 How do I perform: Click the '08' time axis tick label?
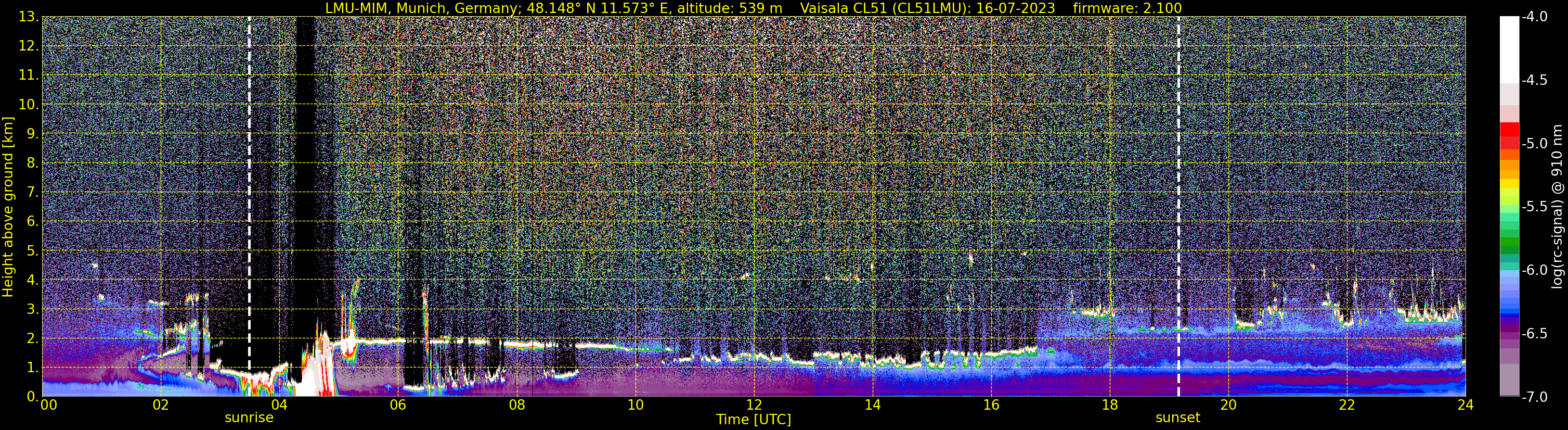(517, 406)
